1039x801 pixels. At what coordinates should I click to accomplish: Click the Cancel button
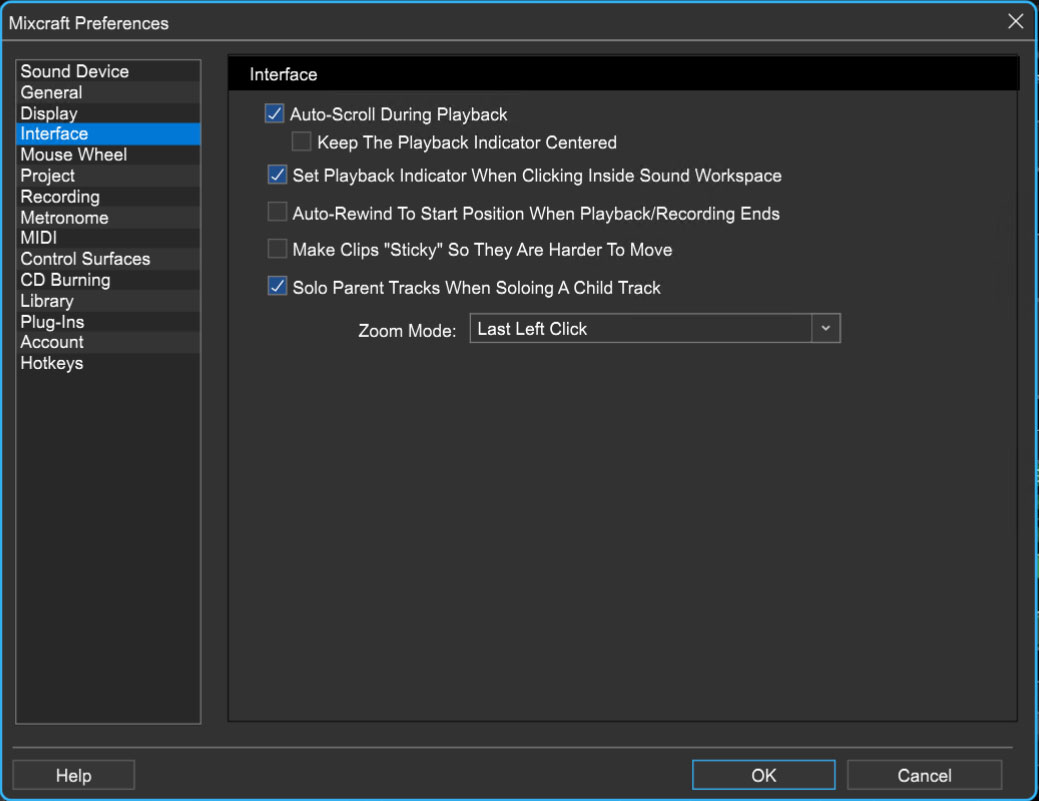pyautogui.click(x=924, y=775)
